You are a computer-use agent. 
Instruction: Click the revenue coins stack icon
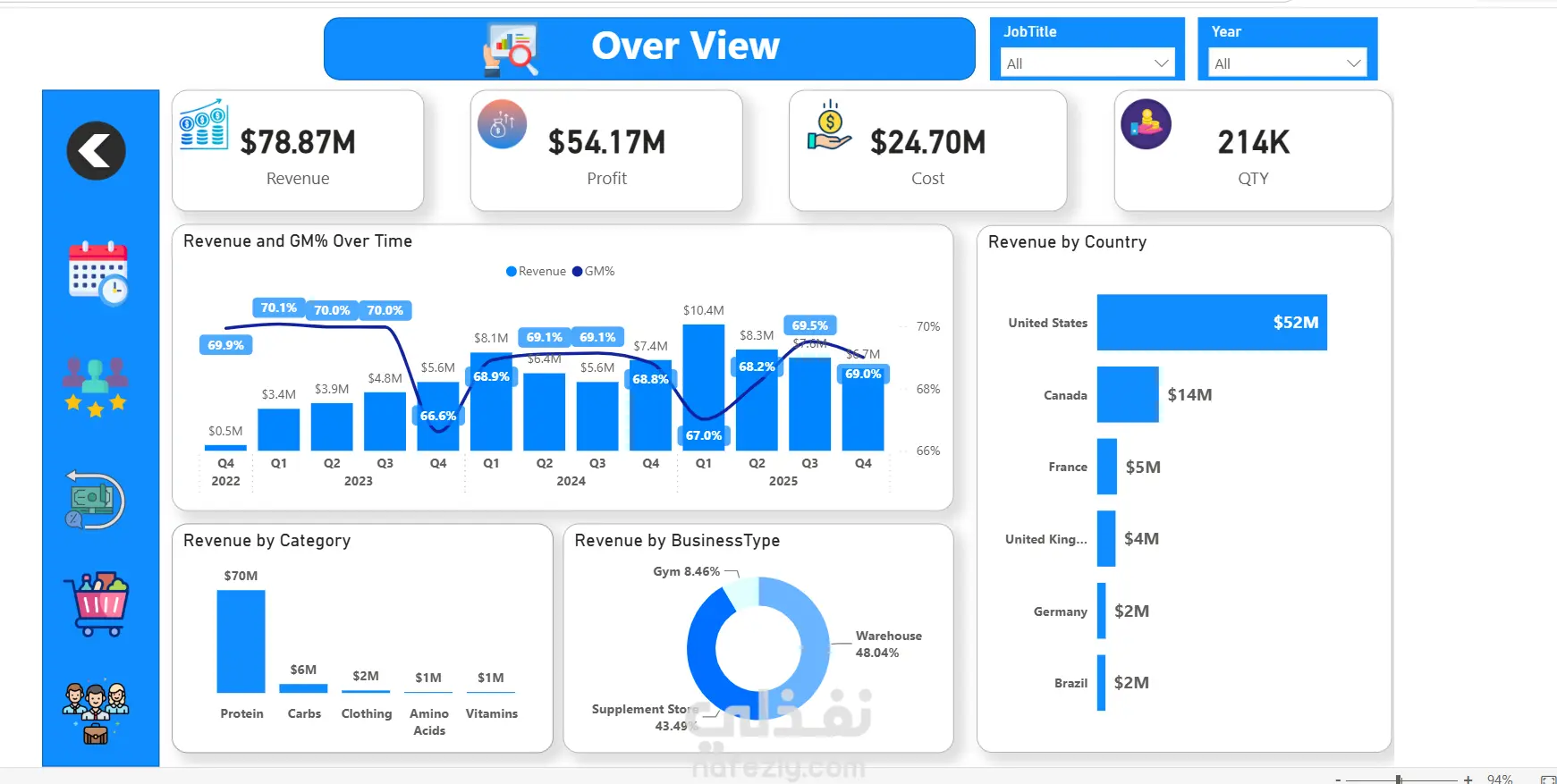204,123
